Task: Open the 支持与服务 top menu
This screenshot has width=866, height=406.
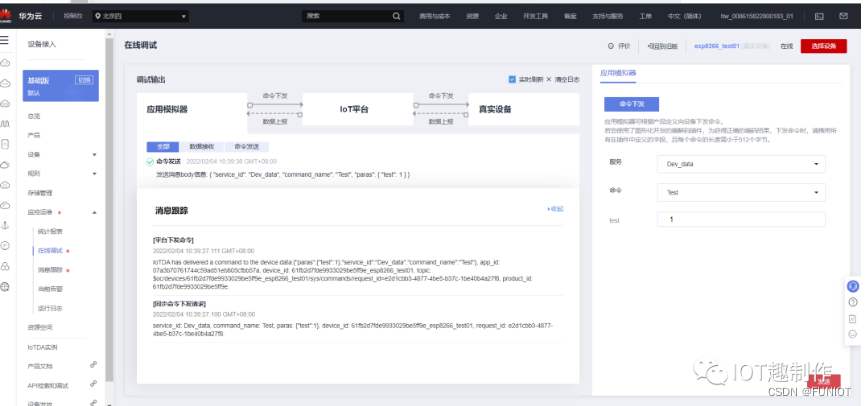Action: [608, 16]
